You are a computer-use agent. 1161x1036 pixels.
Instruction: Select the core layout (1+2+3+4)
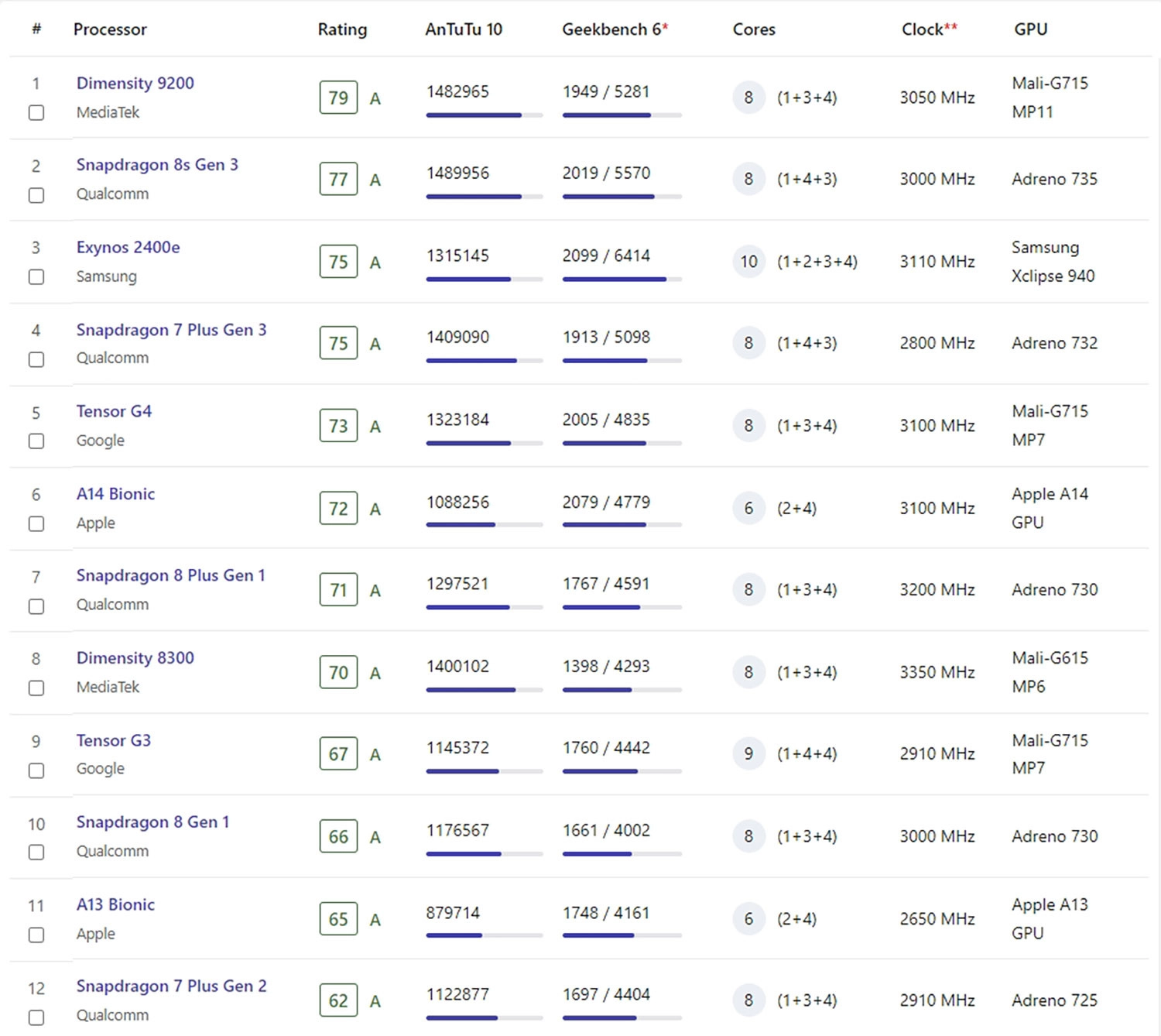(x=817, y=262)
